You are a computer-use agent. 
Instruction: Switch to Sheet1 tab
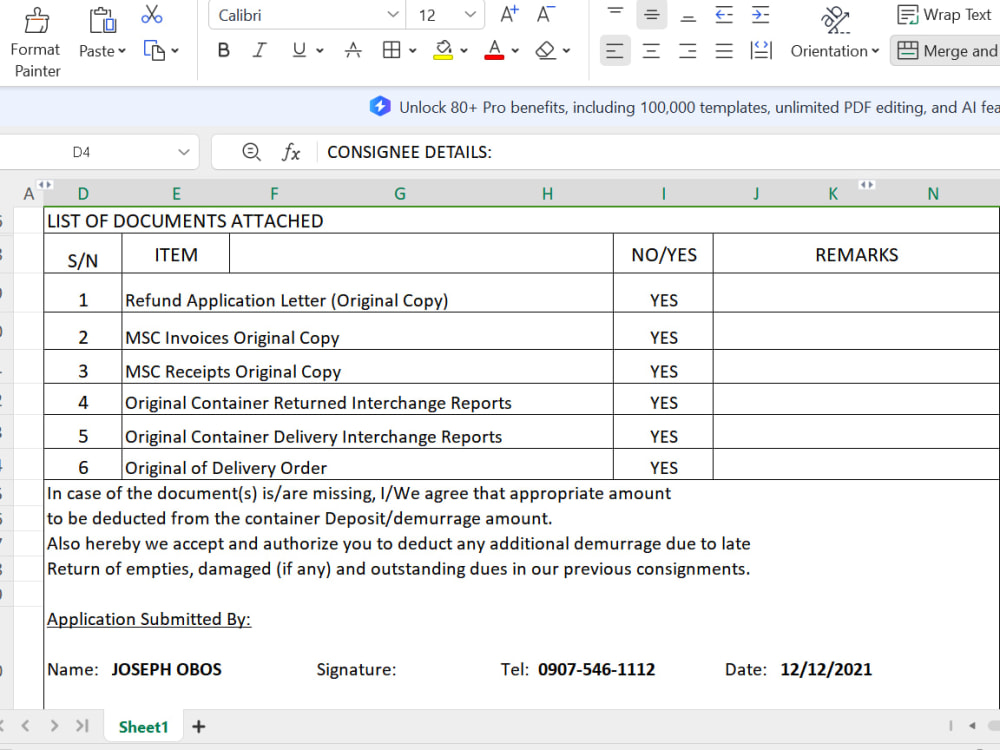tap(143, 726)
